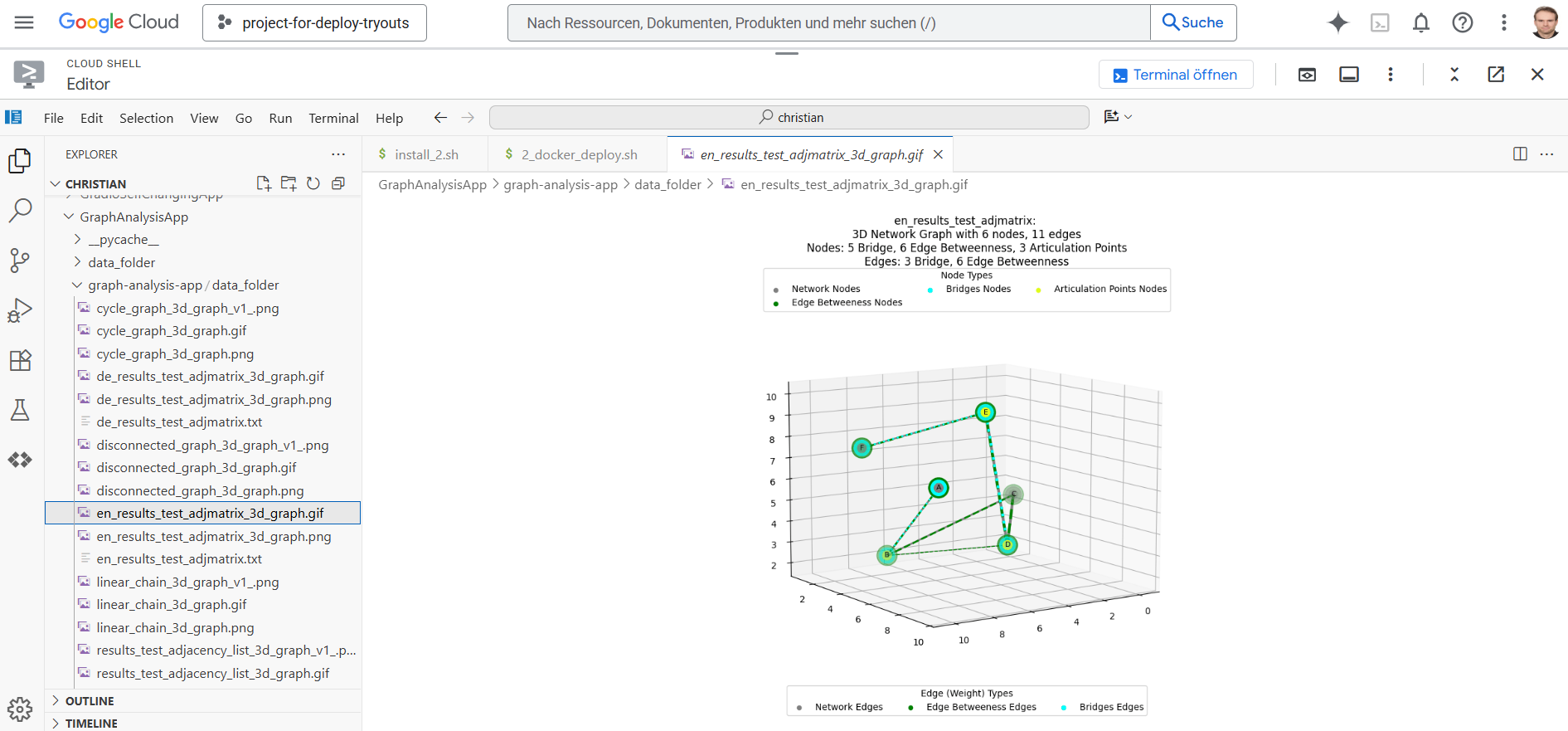Image resolution: width=1568 pixels, height=731 pixels.
Task: Open the Testing flask view
Action: tap(20, 410)
